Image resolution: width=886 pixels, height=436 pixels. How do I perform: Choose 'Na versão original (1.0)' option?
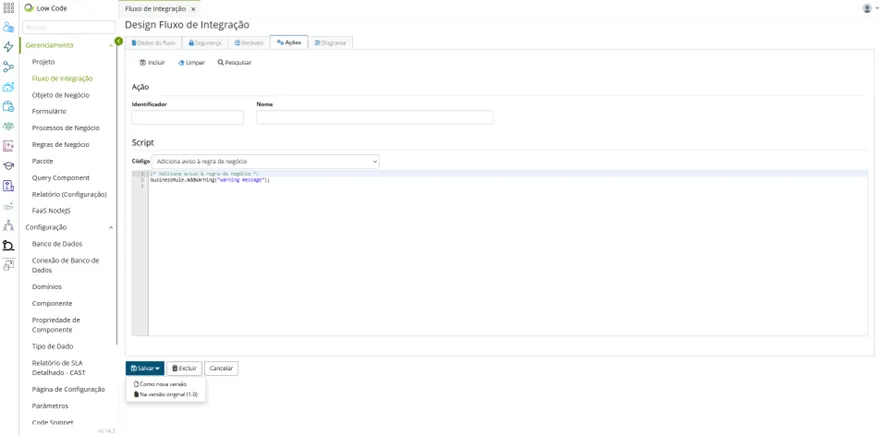click(x=166, y=394)
